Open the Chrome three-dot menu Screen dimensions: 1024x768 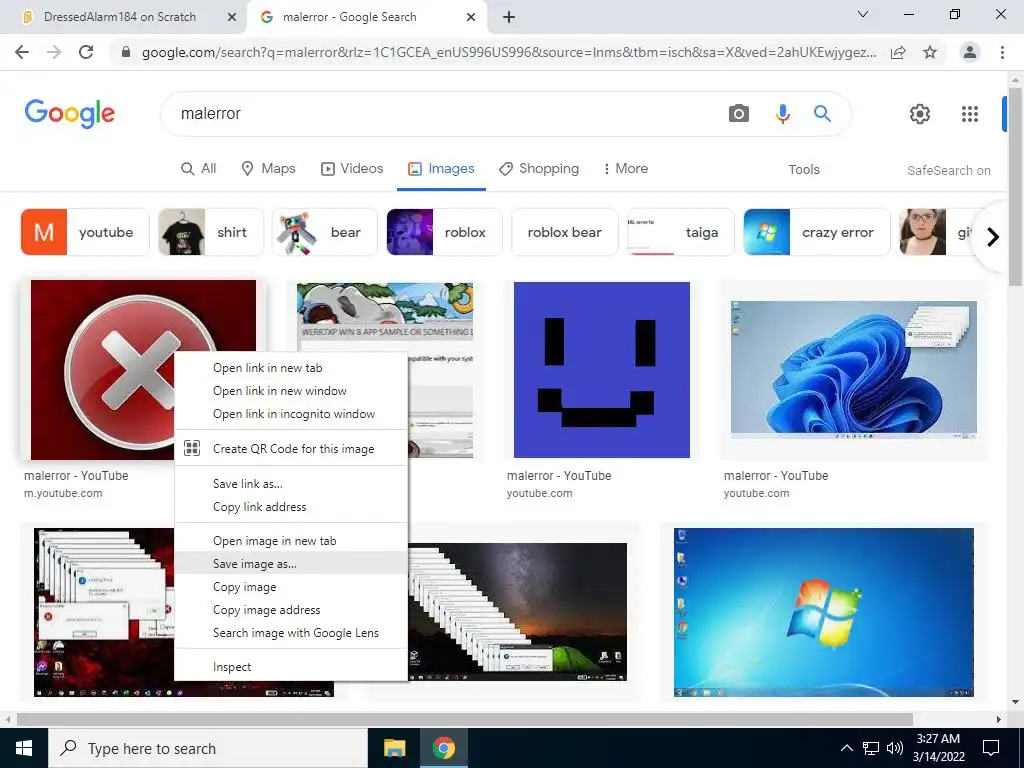(x=1002, y=52)
